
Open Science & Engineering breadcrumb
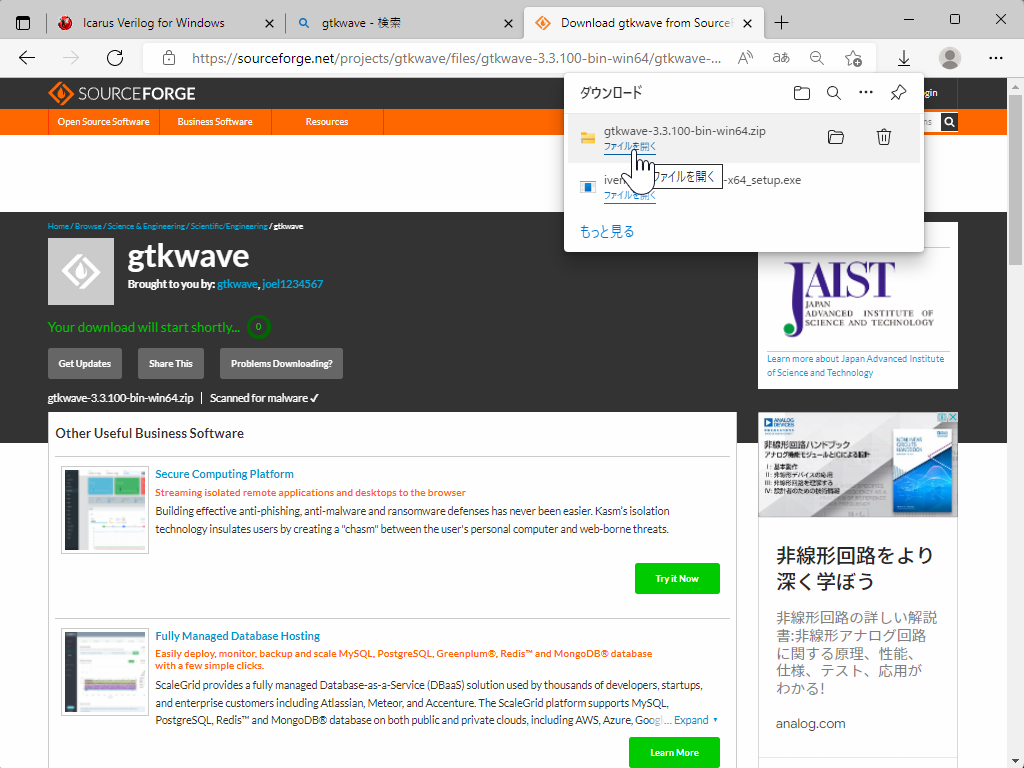[146, 226]
